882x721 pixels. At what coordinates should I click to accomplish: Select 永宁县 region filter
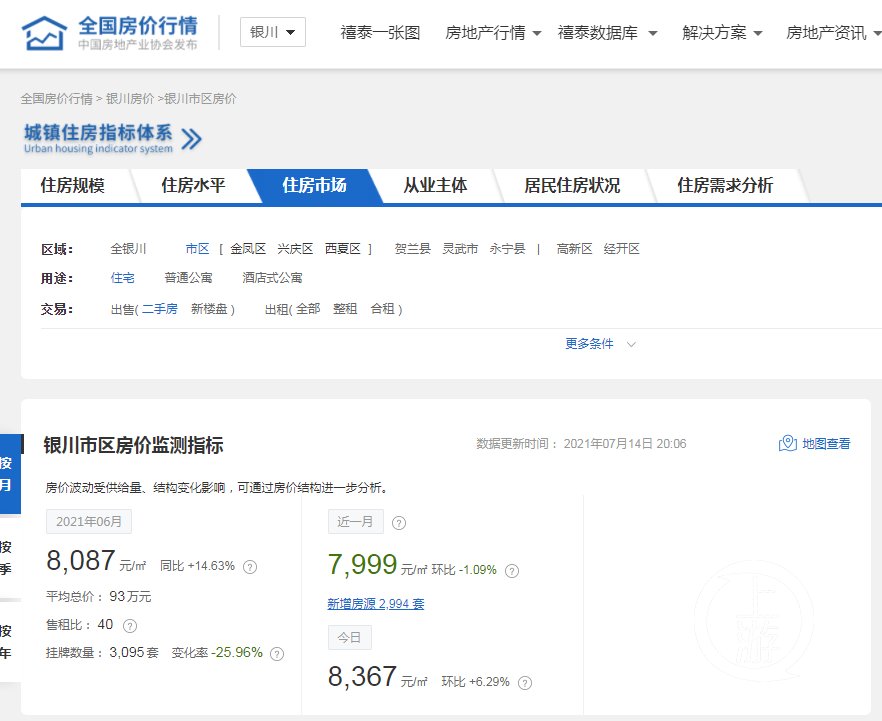point(507,249)
